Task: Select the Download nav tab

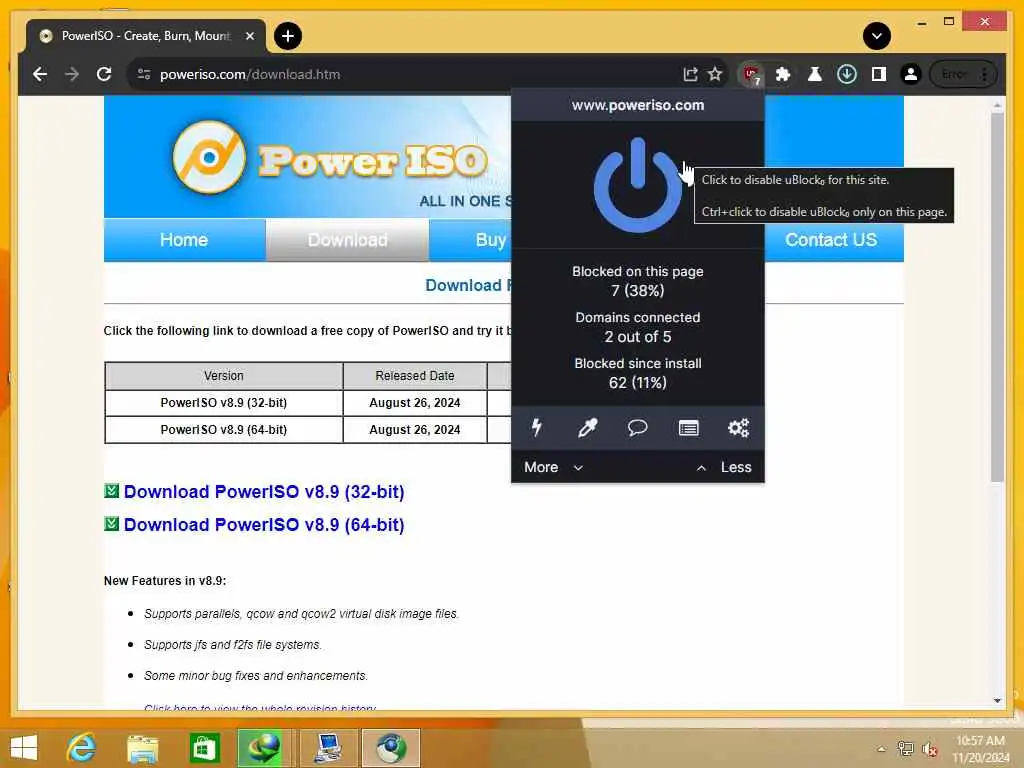Action: click(347, 240)
